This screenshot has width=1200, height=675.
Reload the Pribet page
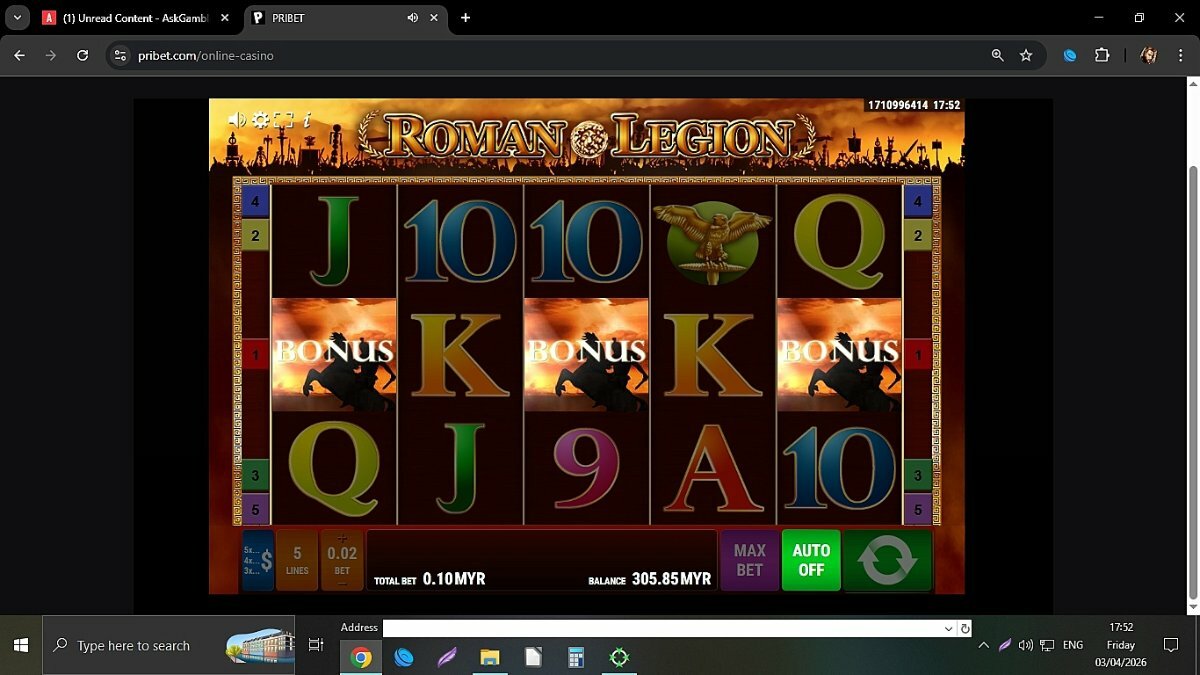[x=83, y=56]
